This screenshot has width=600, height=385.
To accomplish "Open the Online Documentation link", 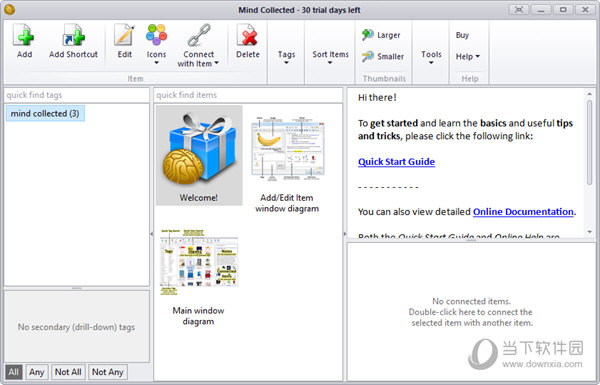I will (x=523, y=212).
